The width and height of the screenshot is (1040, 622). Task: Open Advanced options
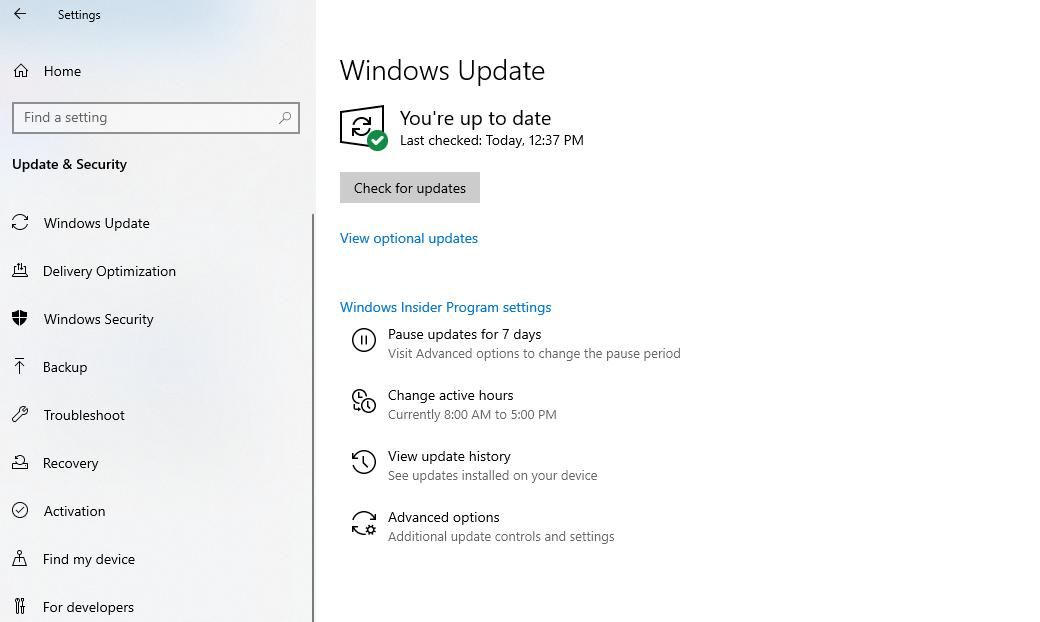point(444,517)
